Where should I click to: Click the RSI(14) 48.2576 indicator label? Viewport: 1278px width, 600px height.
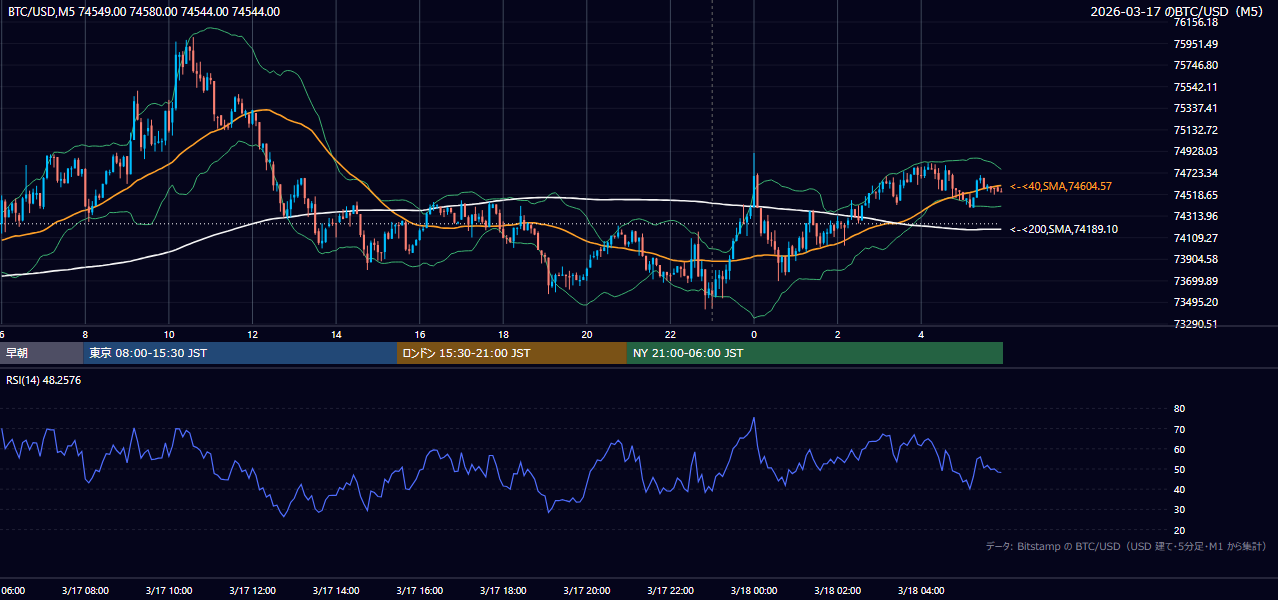tap(44, 380)
